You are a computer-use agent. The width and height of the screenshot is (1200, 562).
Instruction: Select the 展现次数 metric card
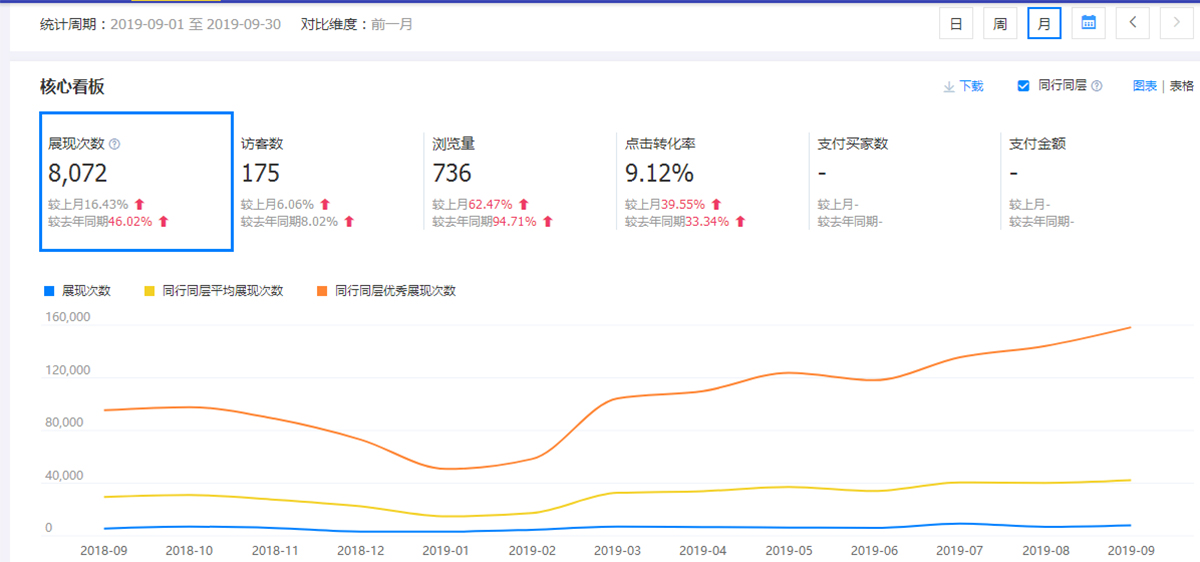(137, 182)
